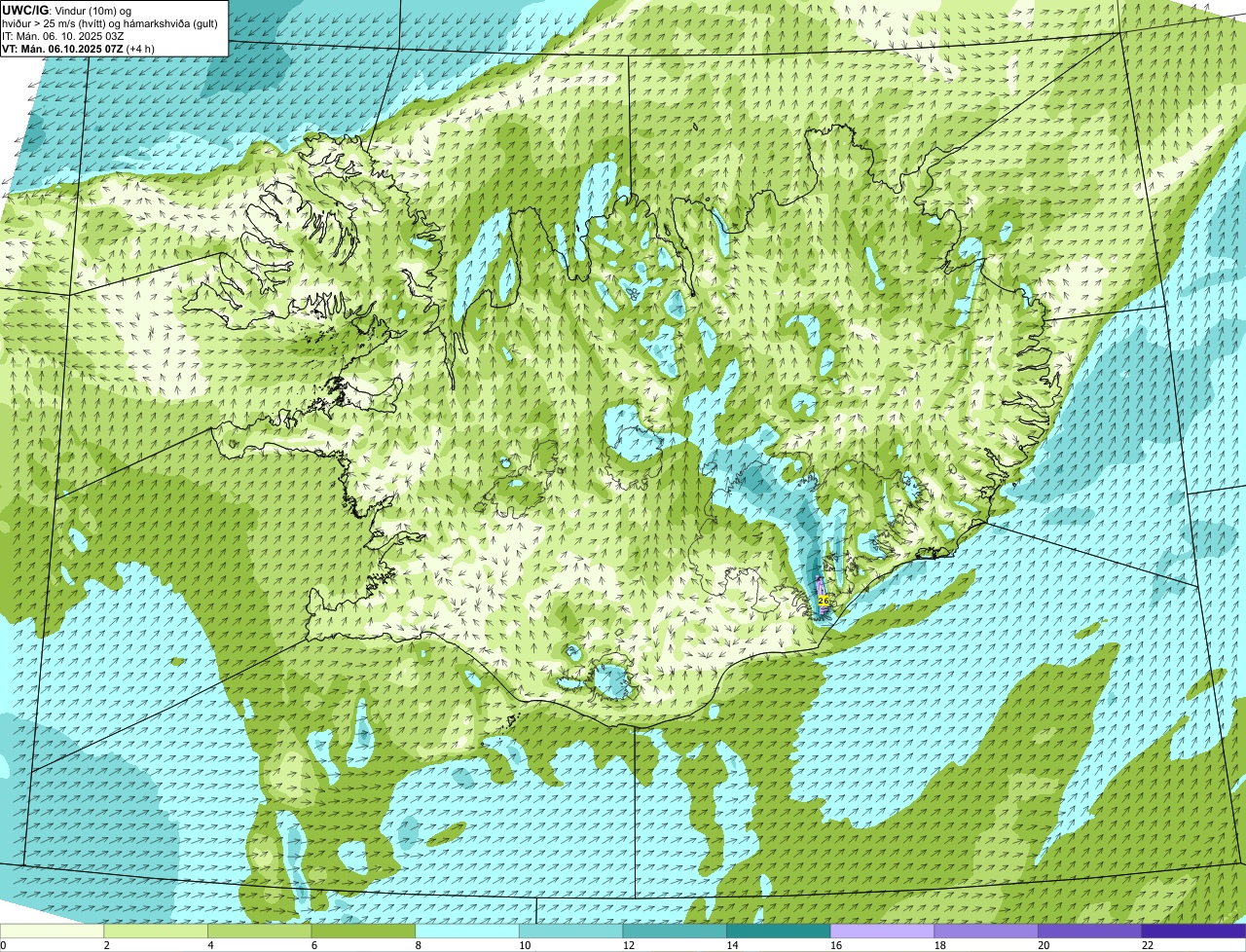This screenshot has width=1246, height=952.
Task: Select the palest 0–2 m/s scale swatch
Action: (x=52, y=932)
